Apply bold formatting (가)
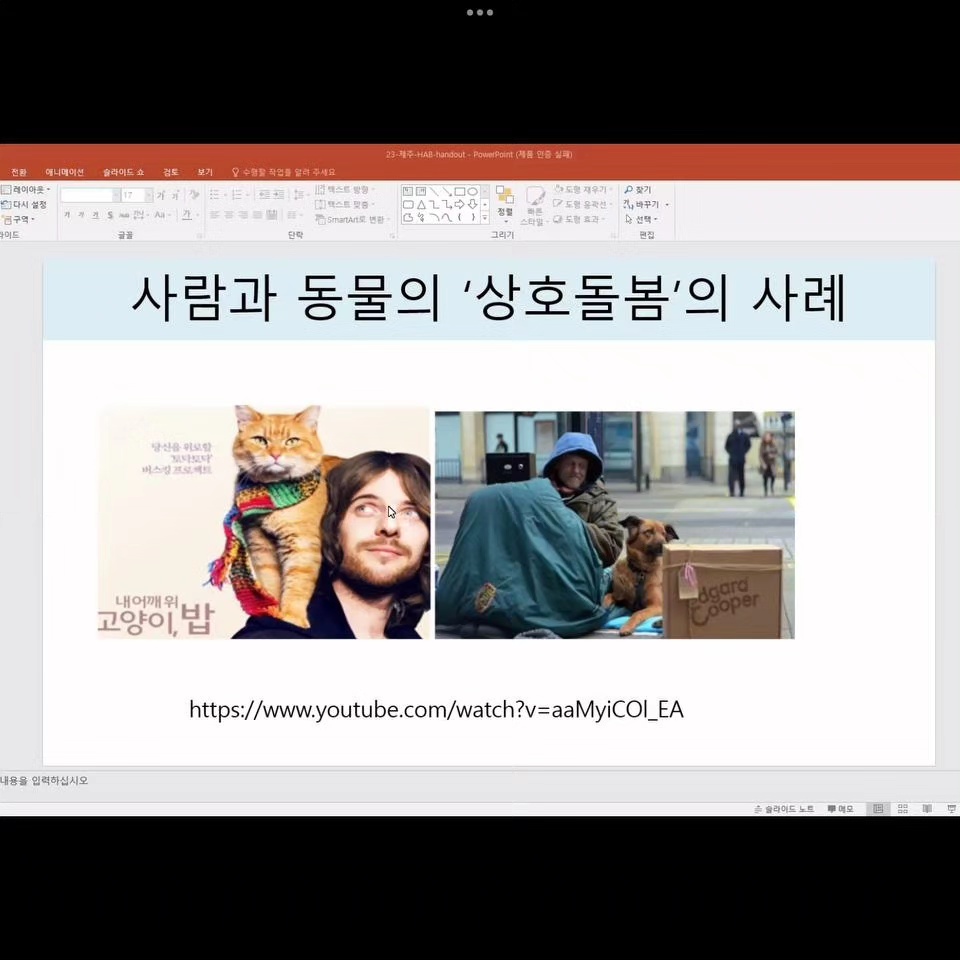Image resolution: width=960 pixels, height=960 pixels. pos(67,215)
